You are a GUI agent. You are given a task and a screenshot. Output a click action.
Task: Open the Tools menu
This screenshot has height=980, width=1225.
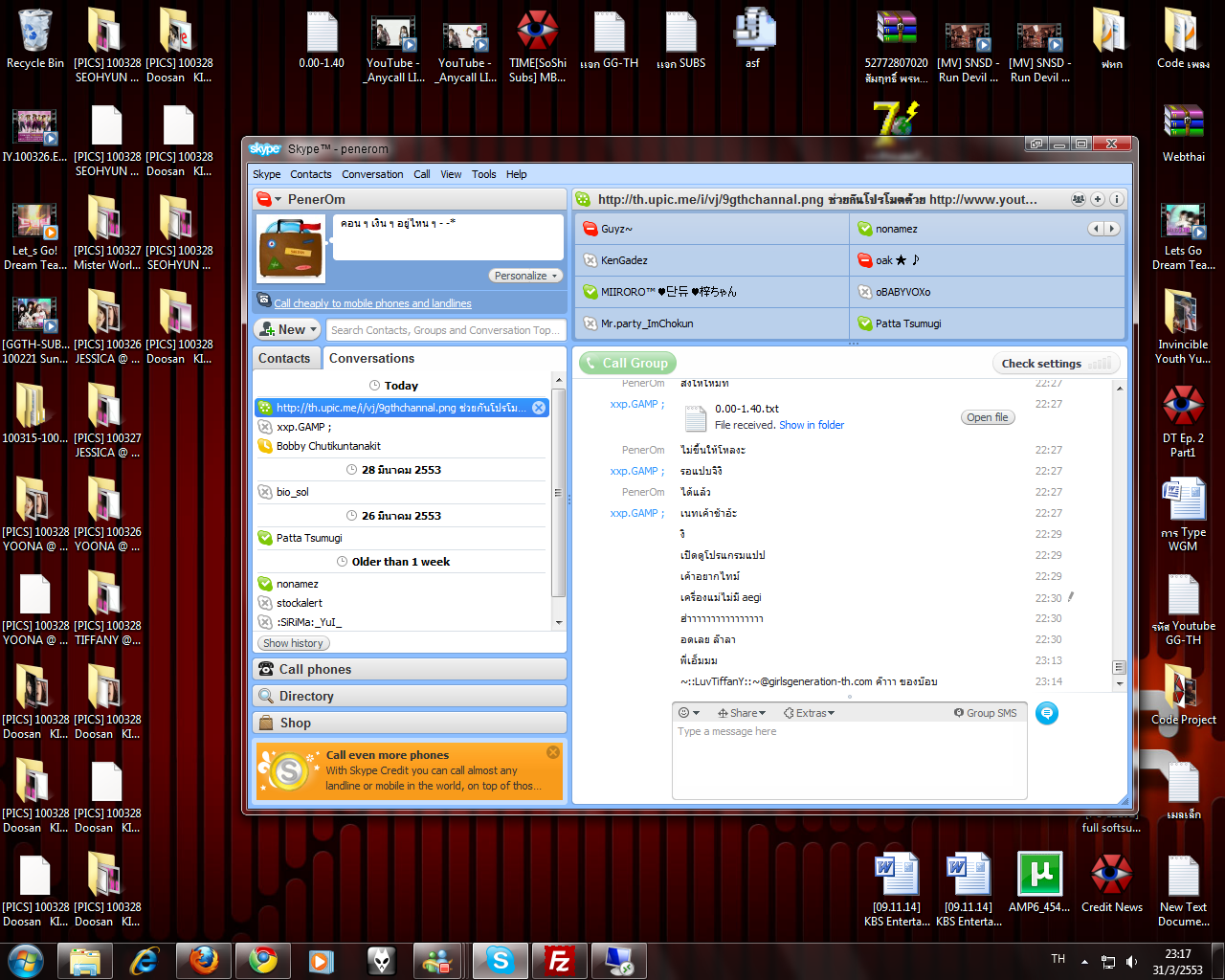[x=484, y=174]
